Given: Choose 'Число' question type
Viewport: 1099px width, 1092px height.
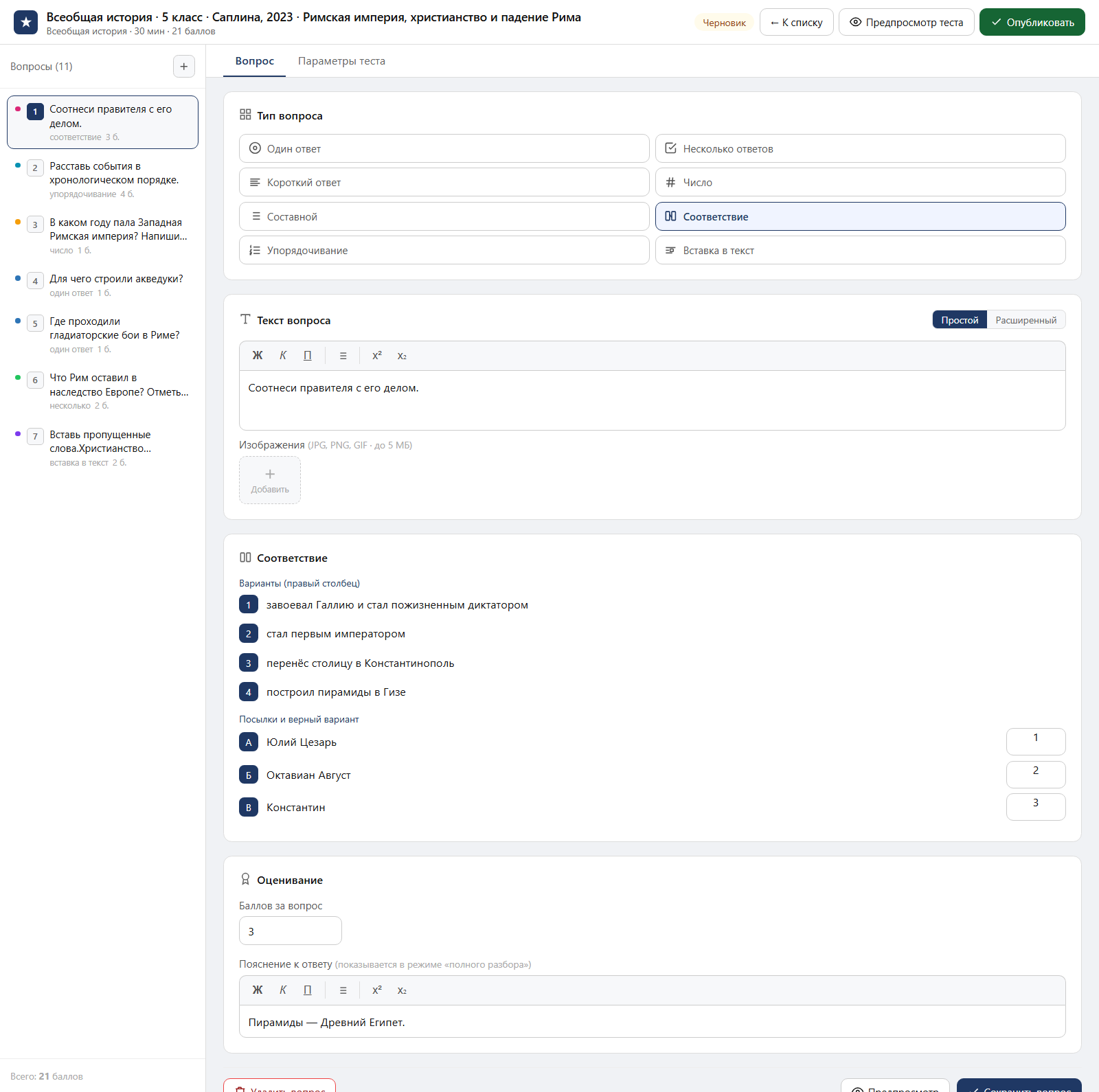Looking at the screenshot, I should tap(861, 183).
